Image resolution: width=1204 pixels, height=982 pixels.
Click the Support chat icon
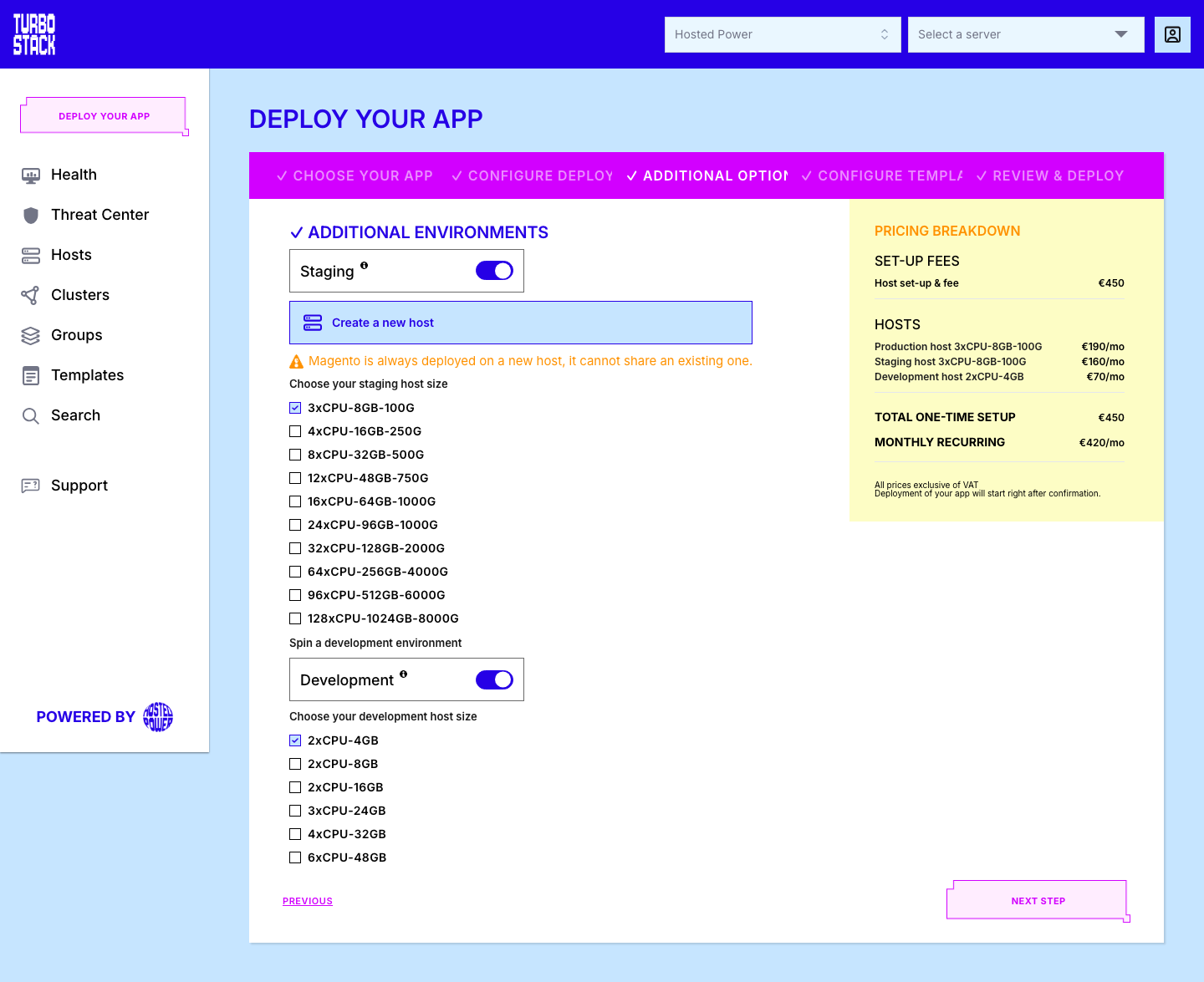tap(31, 486)
